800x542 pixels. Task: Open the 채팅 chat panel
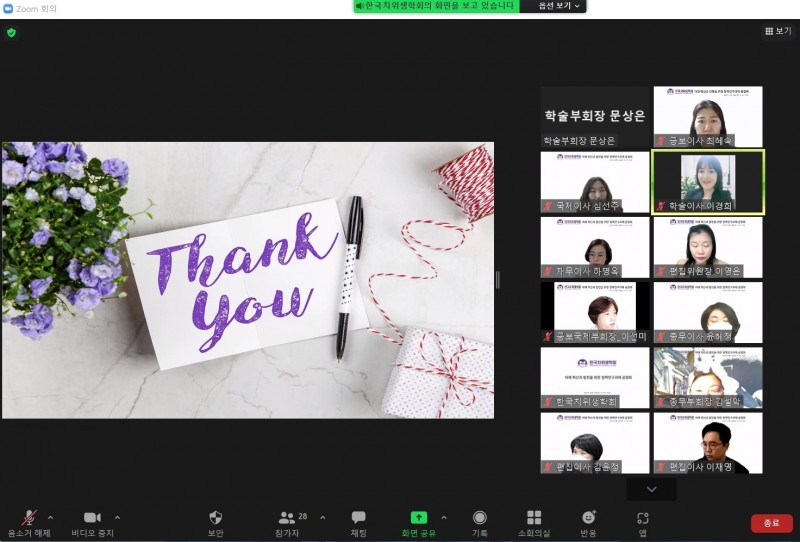358,518
